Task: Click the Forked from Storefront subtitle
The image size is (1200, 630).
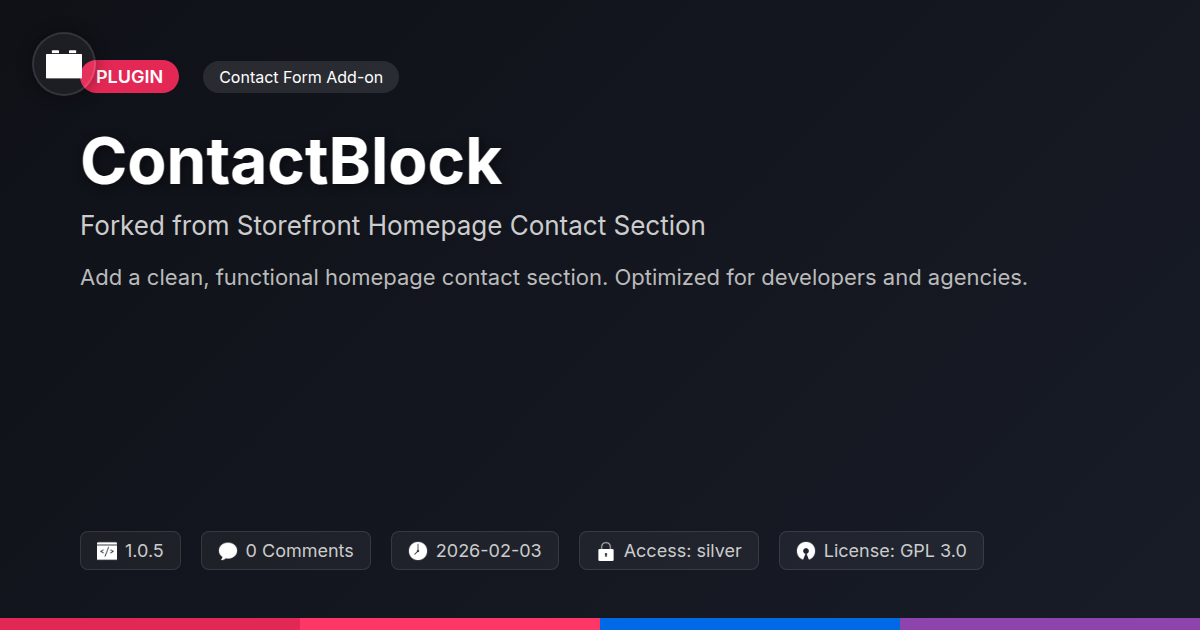Action: point(392,226)
